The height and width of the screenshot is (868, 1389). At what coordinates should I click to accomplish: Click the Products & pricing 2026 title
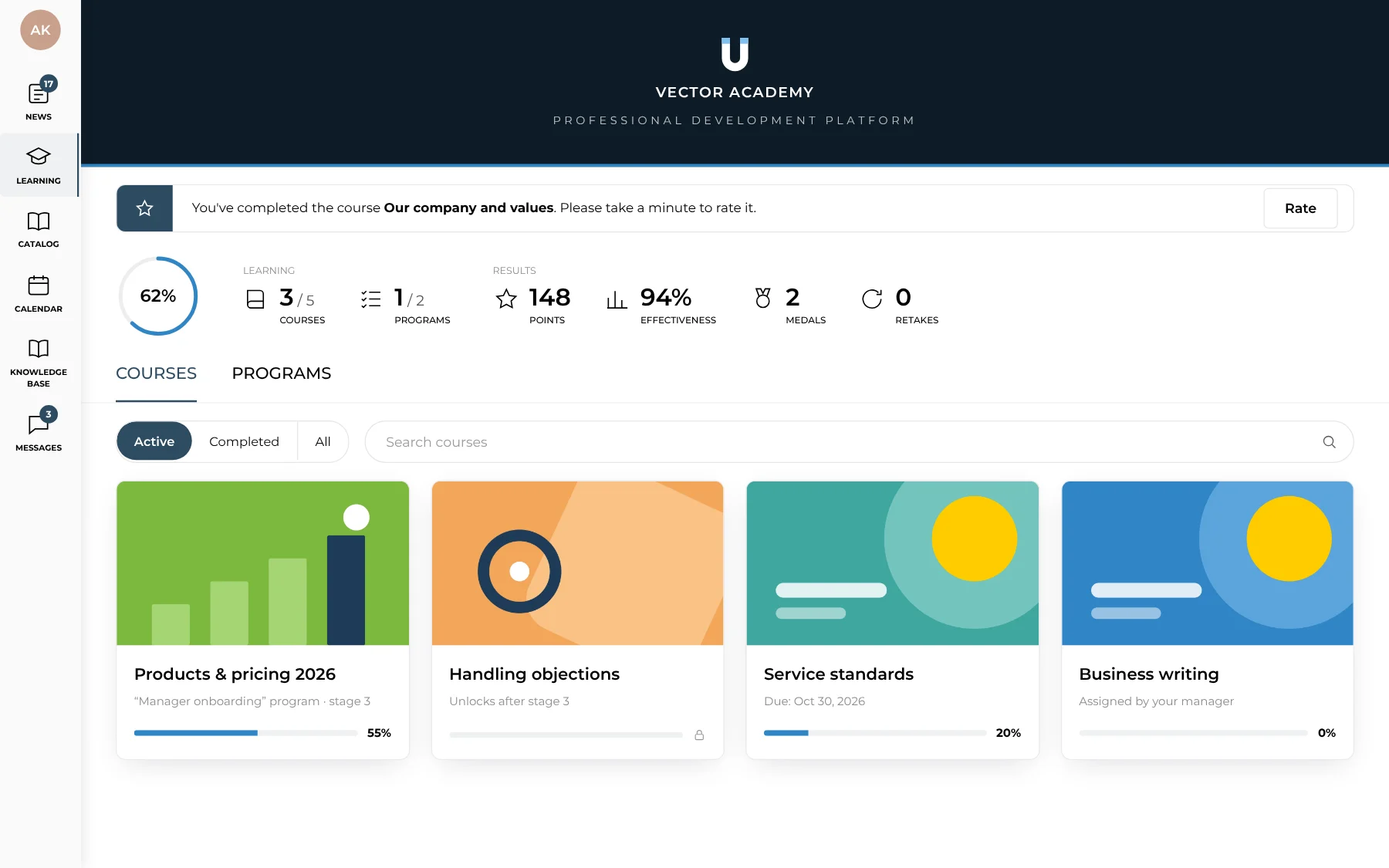(x=235, y=674)
